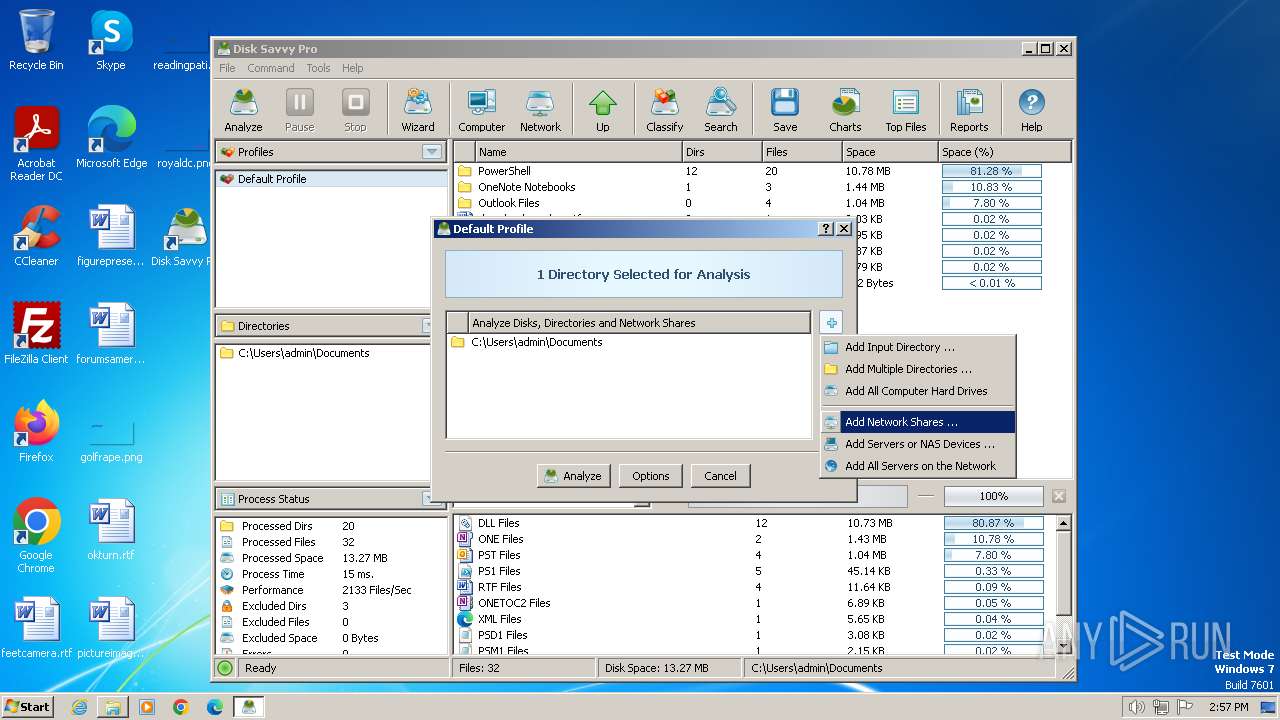Click the Start button

tap(27, 707)
